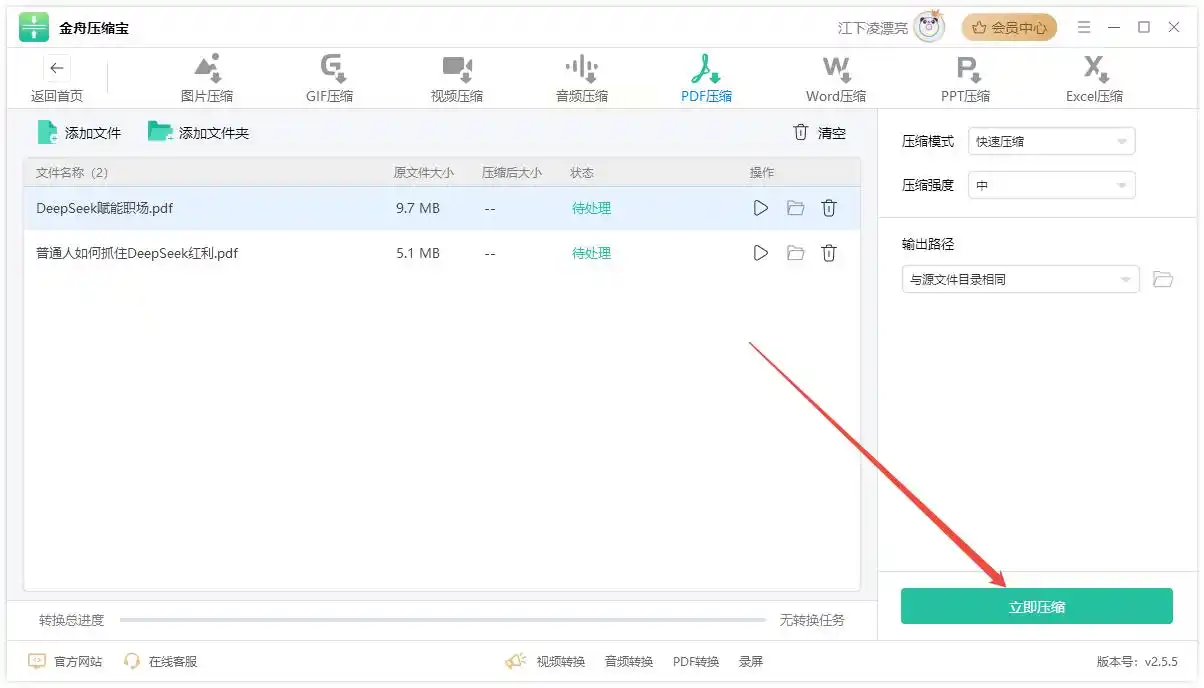Open the 压缩模式 dropdown showing 快速压缩
This screenshot has height=688, width=1204.
click(1051, 141)
